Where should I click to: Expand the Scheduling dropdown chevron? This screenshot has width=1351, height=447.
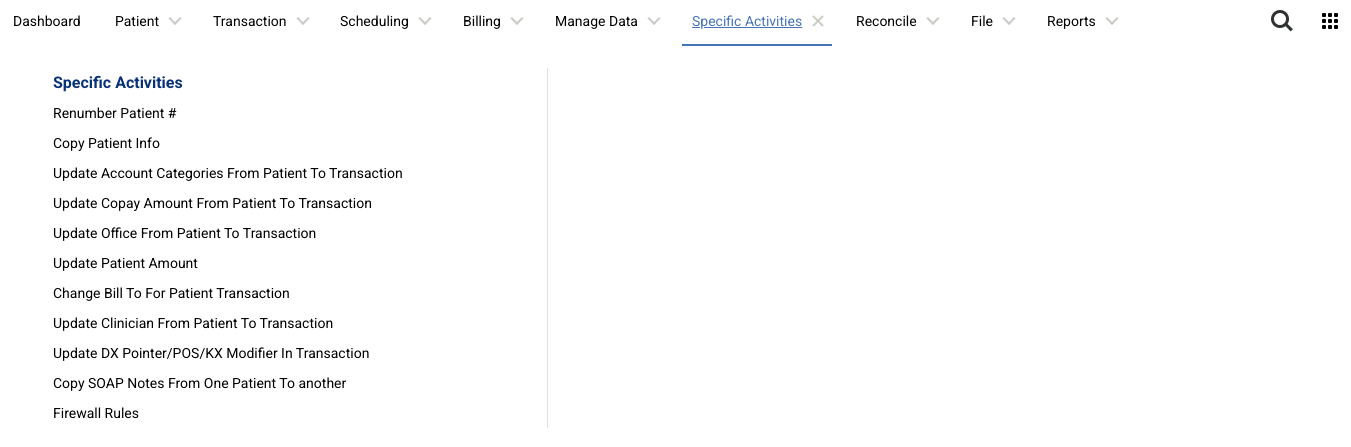pos(425,21)
